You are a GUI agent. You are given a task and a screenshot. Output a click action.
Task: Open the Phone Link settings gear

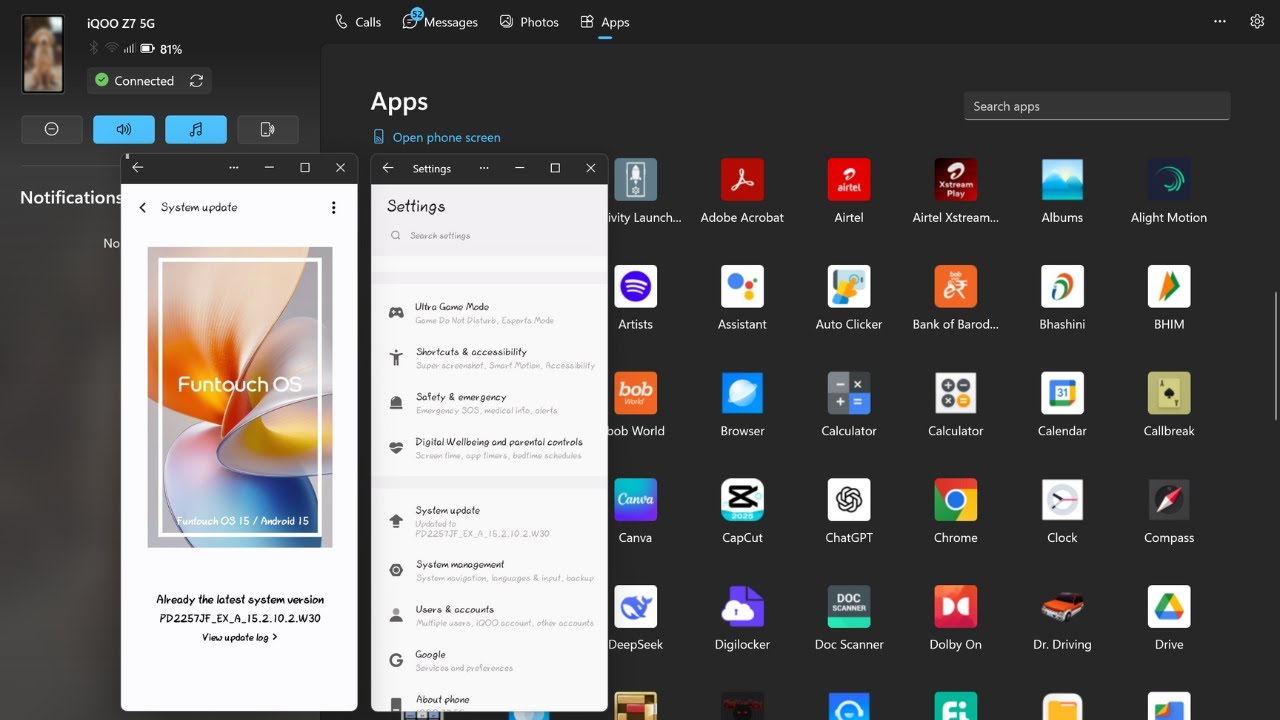click(x=1257, y=21)
